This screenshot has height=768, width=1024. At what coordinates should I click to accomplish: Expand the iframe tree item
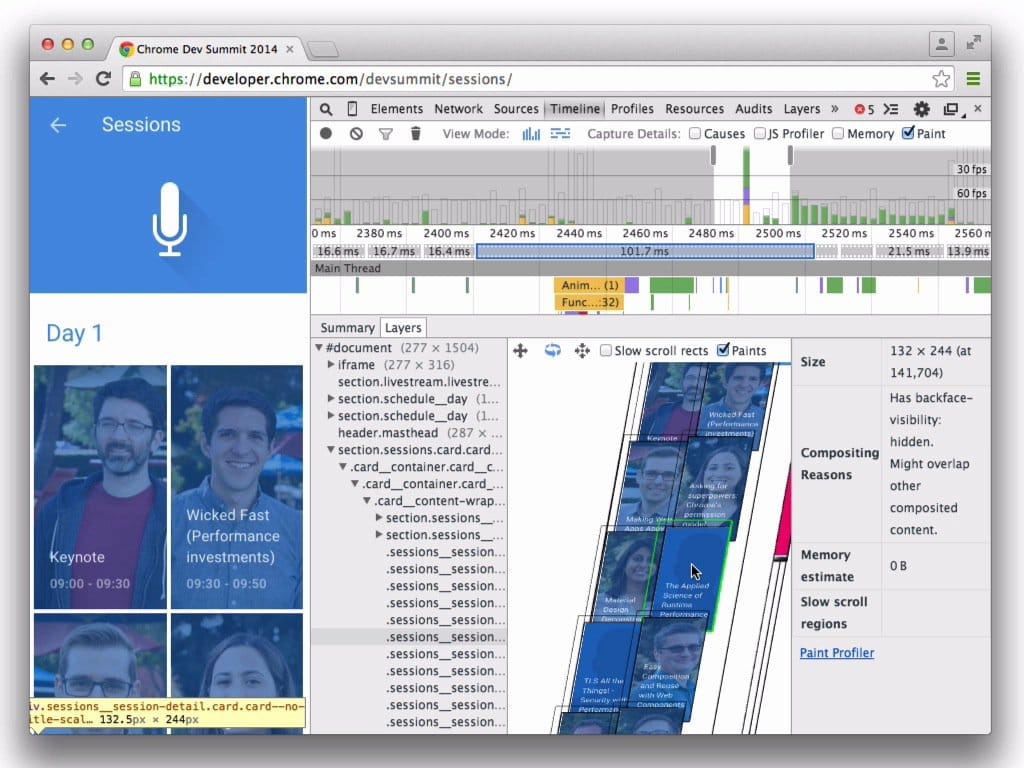tap(331, 365)
